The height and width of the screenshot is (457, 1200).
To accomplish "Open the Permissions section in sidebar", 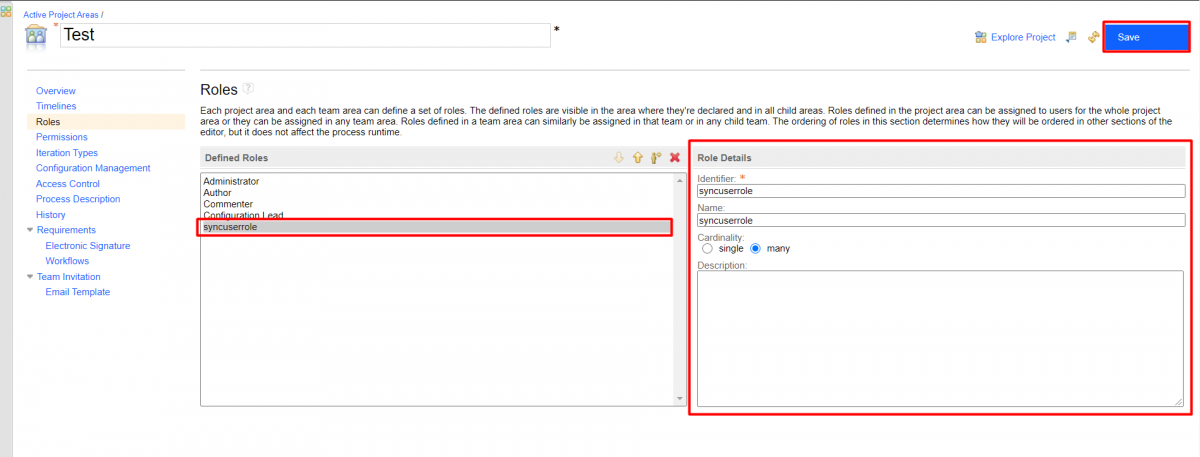I will point(61,137).
